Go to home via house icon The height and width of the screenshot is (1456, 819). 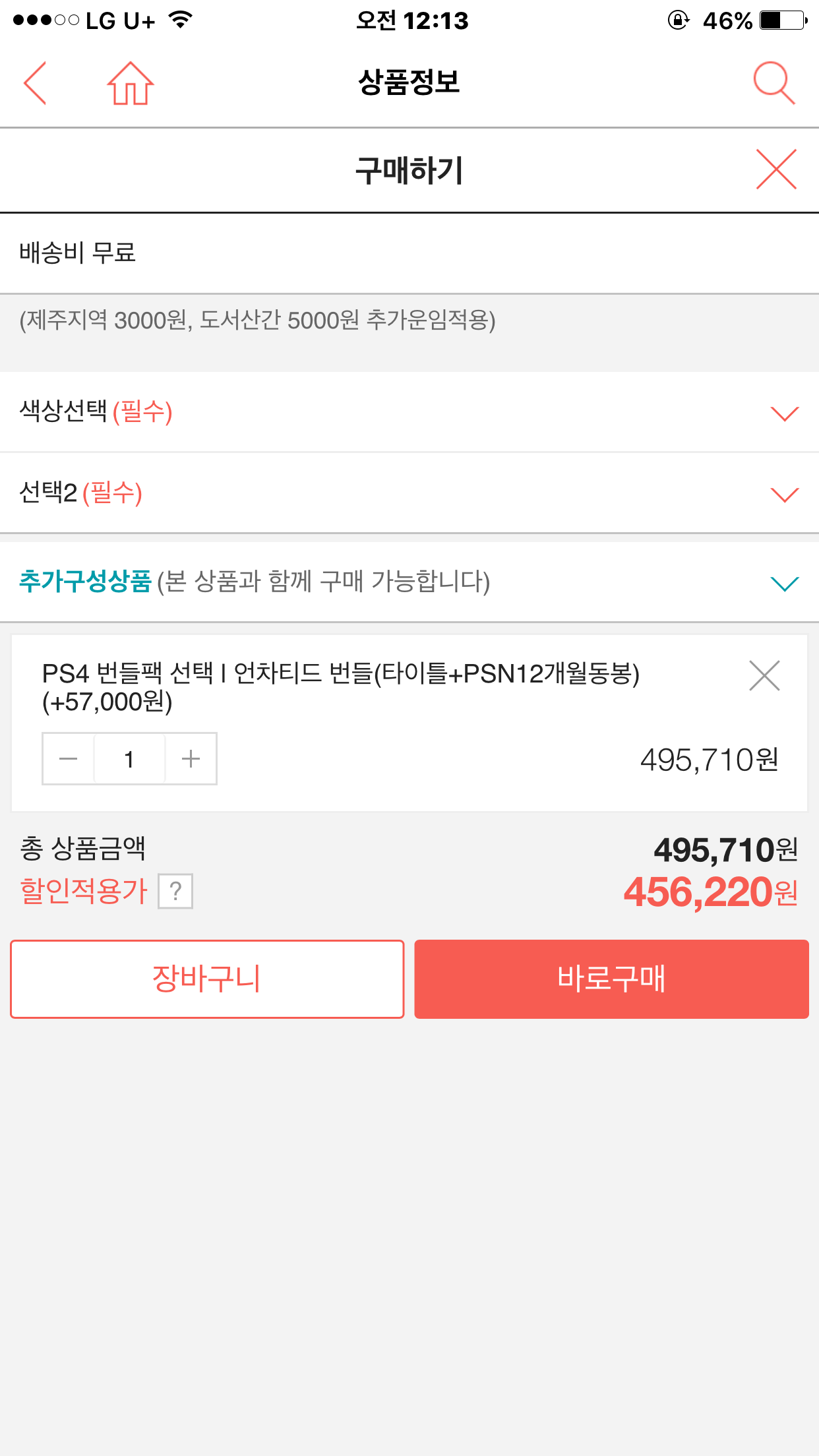pos(131,83)
